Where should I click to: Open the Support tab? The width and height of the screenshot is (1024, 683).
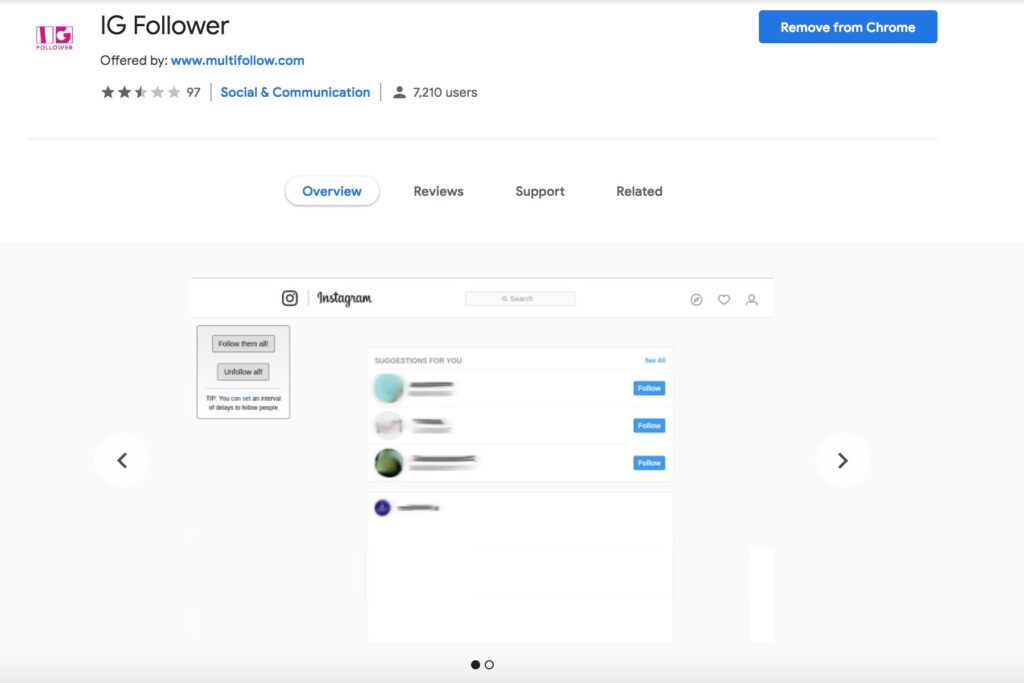[x=539, y=191]
